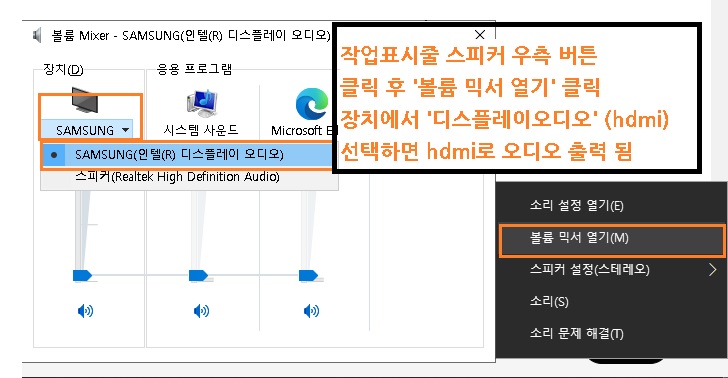The image size is (728, 378).
Task: Click the speaker icon in mixer title bar
Action: (x=38, y=35)
